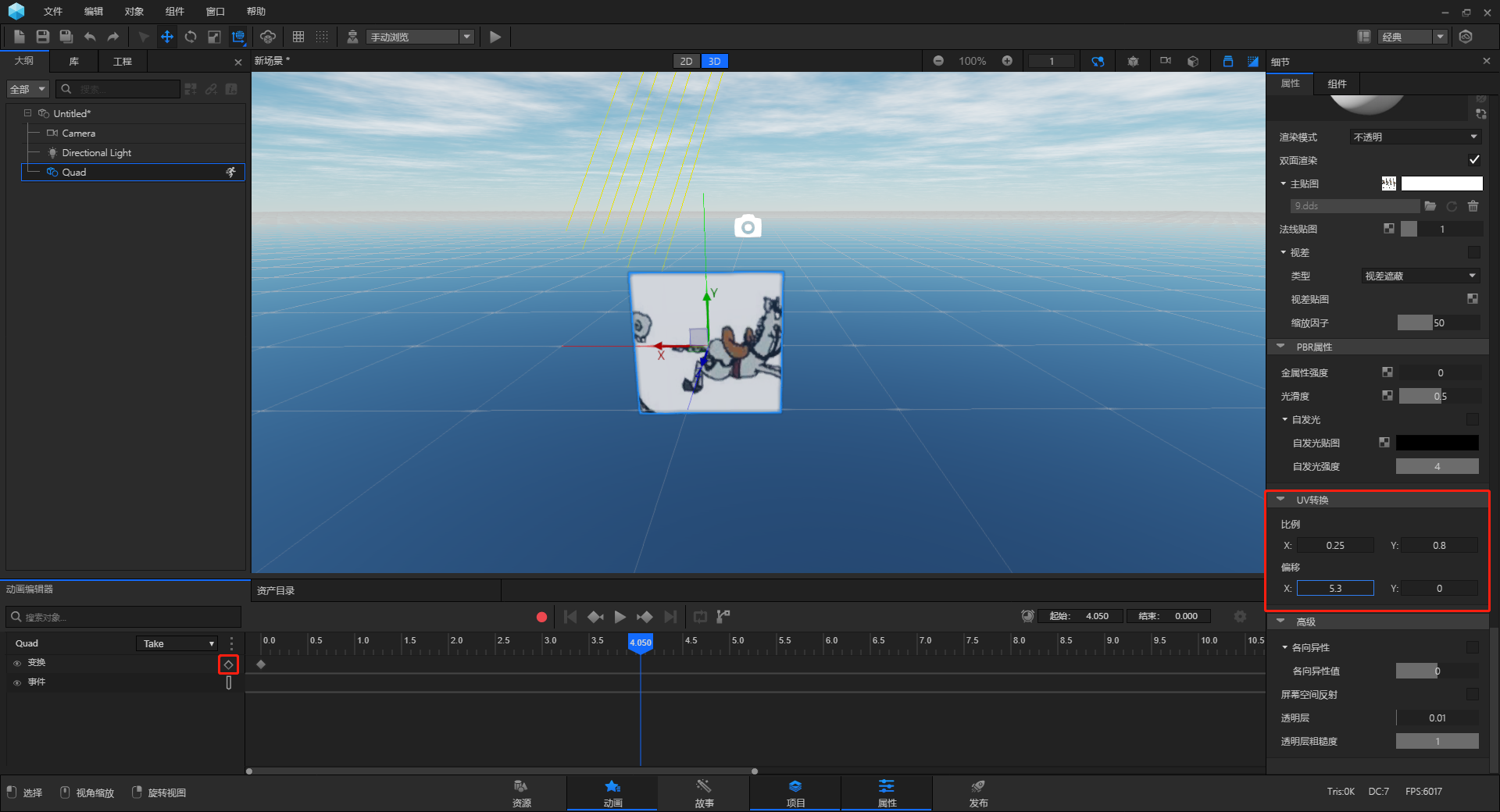Enable the 自发光 checkbox
This screenshot has width=1500, height=812.
1473,419
